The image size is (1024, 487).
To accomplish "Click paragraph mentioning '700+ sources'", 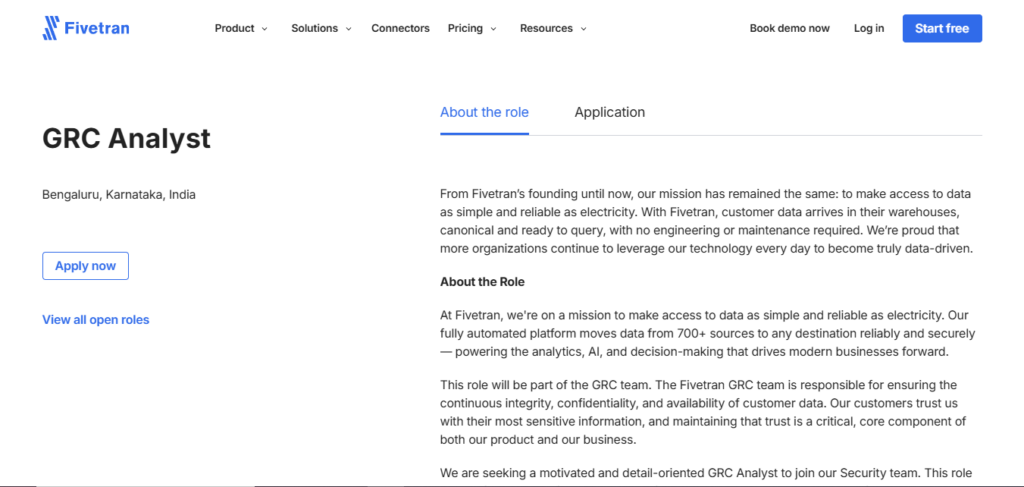I will pos(707,334).
